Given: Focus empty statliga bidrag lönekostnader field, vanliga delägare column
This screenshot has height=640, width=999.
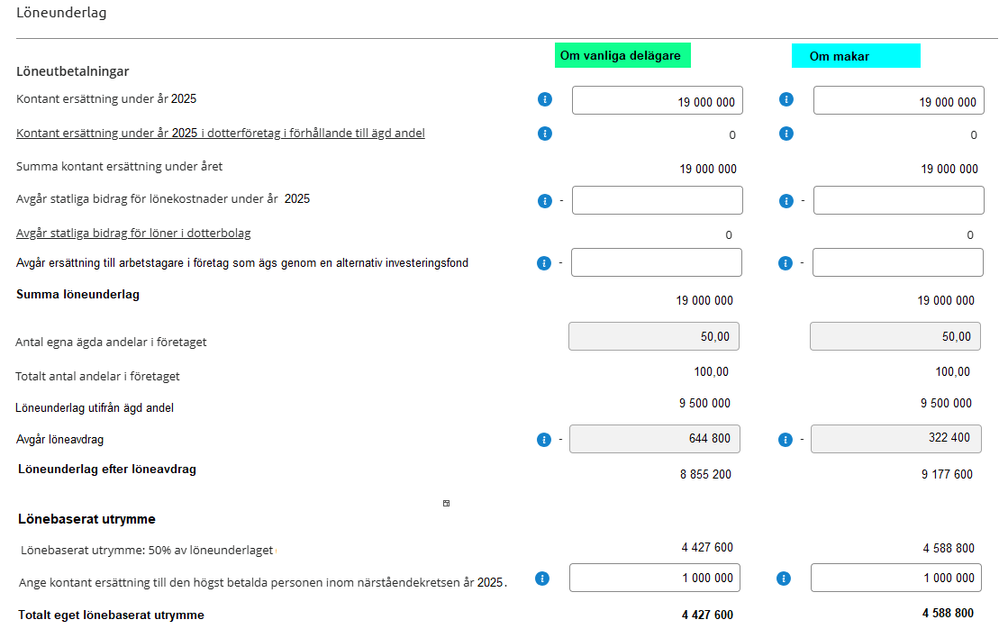Looking at the screenshot, I should [x=657, y=200].
